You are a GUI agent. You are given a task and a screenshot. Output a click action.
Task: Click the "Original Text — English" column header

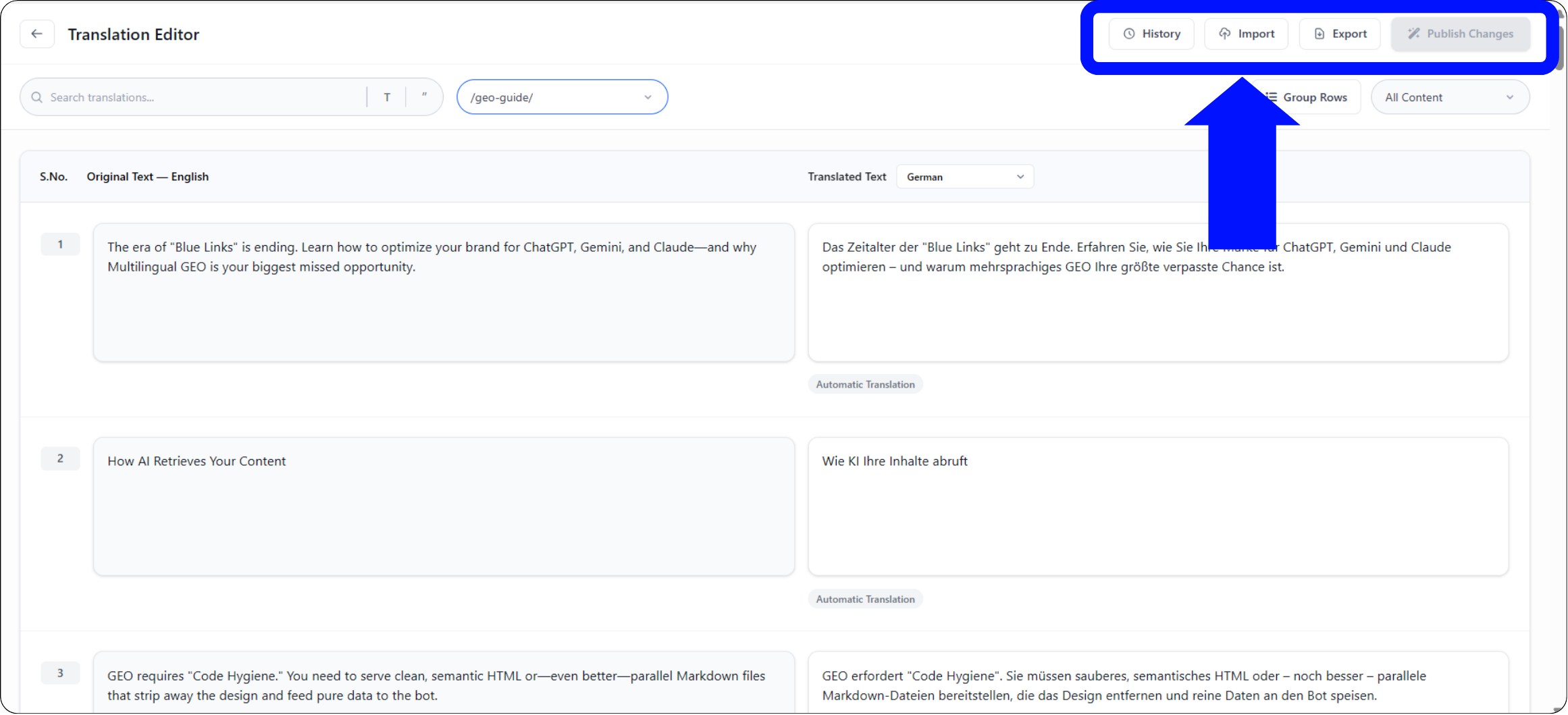[148, 177]
